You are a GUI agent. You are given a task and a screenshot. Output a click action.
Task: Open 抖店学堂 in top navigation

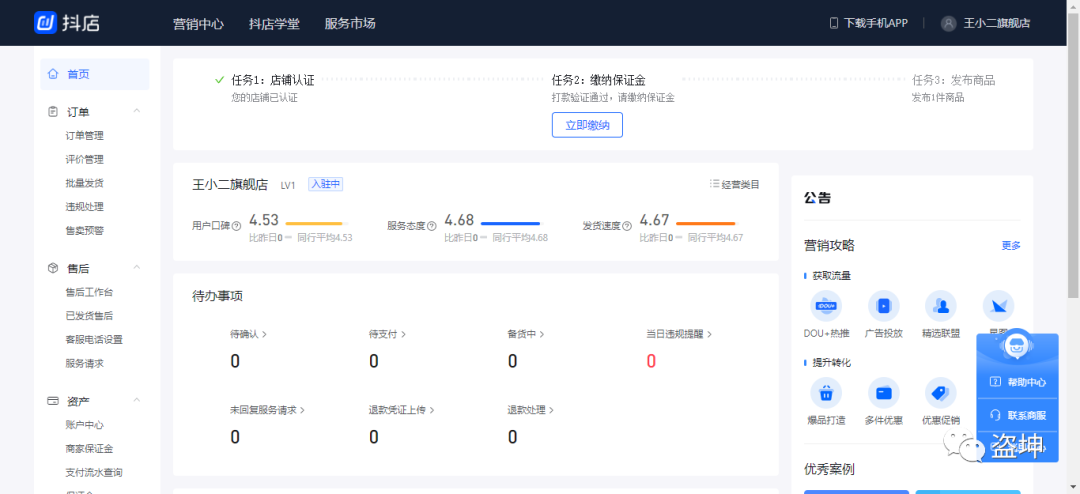pyautogui.click(x=274, y=23)
